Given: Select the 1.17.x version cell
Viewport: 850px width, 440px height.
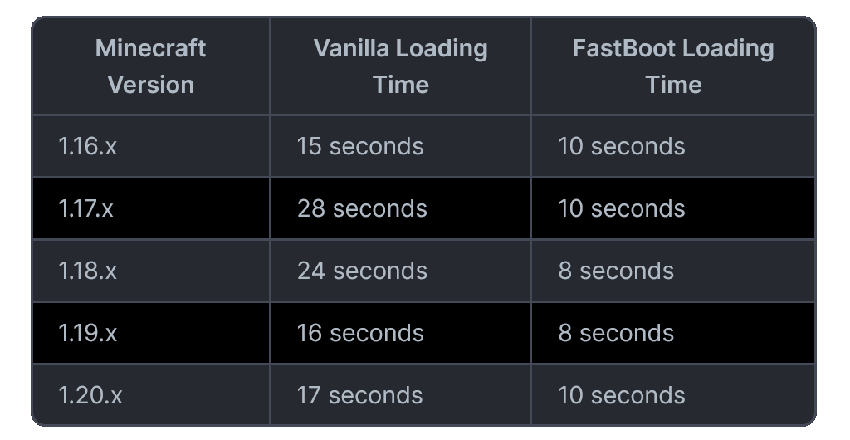Looking at the screenshot, I should tap(87, 209).
